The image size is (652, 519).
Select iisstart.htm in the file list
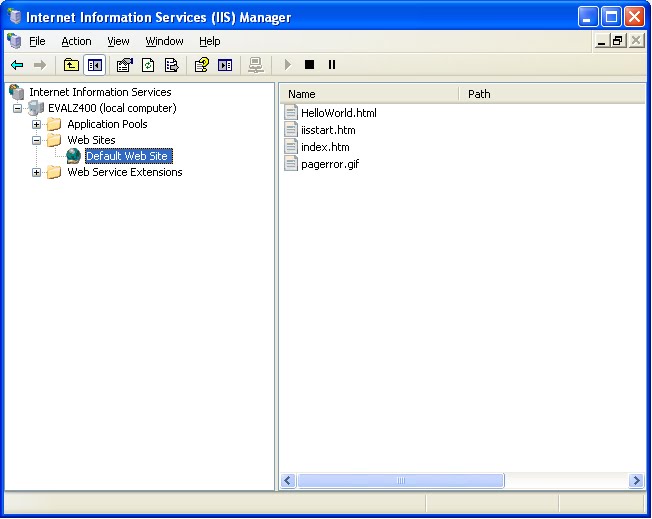pyautogui.click(x=328, y=130)
